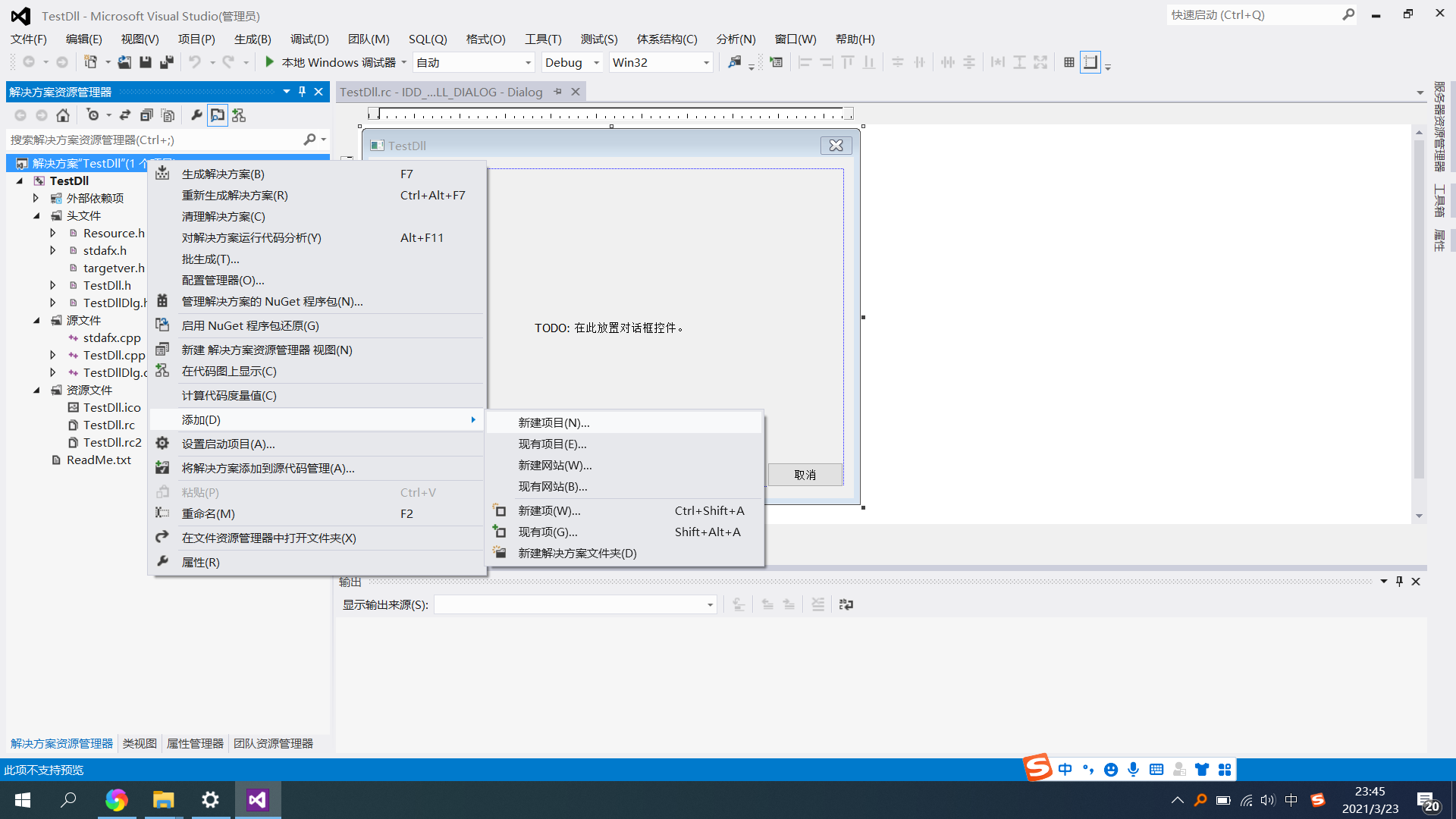The width and height of the screenshot is (1456, 819).
Task: Click the green Start Debugging arrow
Action: [x=269, y=62]
